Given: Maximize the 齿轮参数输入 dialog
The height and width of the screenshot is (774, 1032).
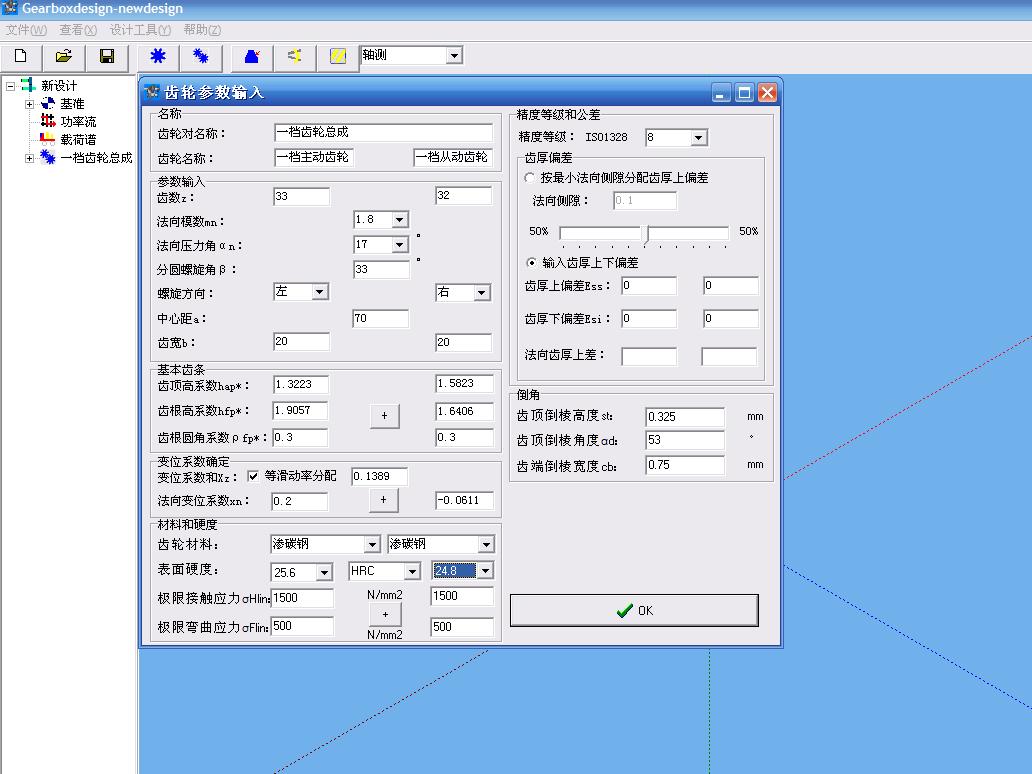Looking at the screenshot, I should [x=744, y=93].
